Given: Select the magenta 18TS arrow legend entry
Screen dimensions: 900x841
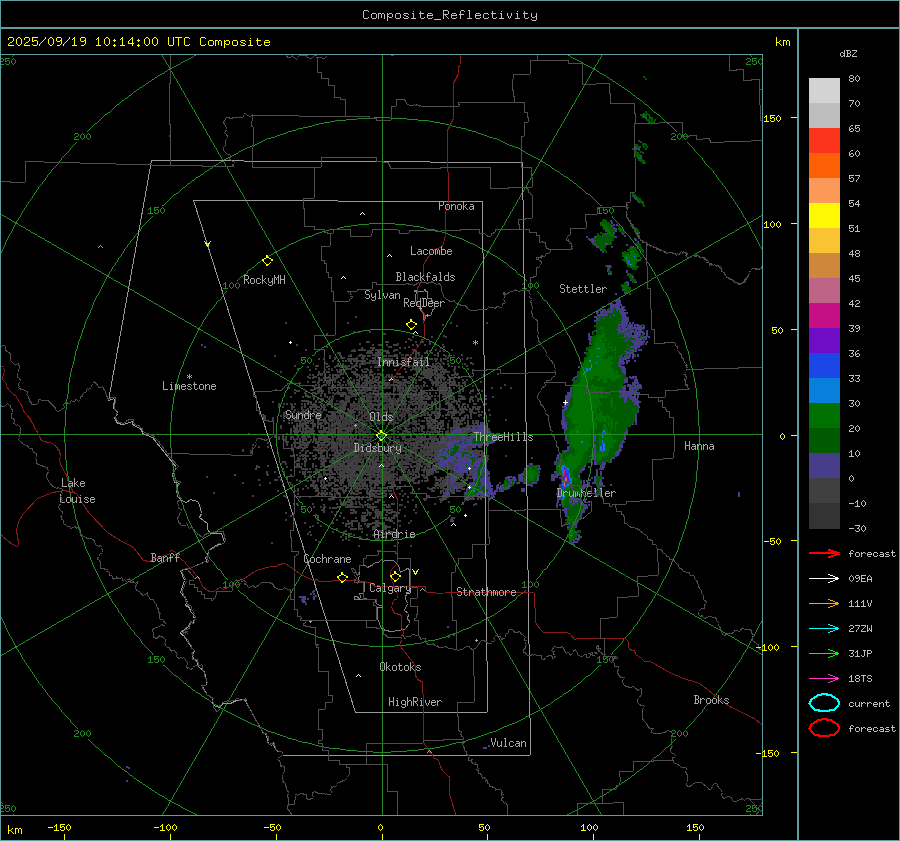Looking at the screenshot, I should pyautogui.click(x=824, y=678).
